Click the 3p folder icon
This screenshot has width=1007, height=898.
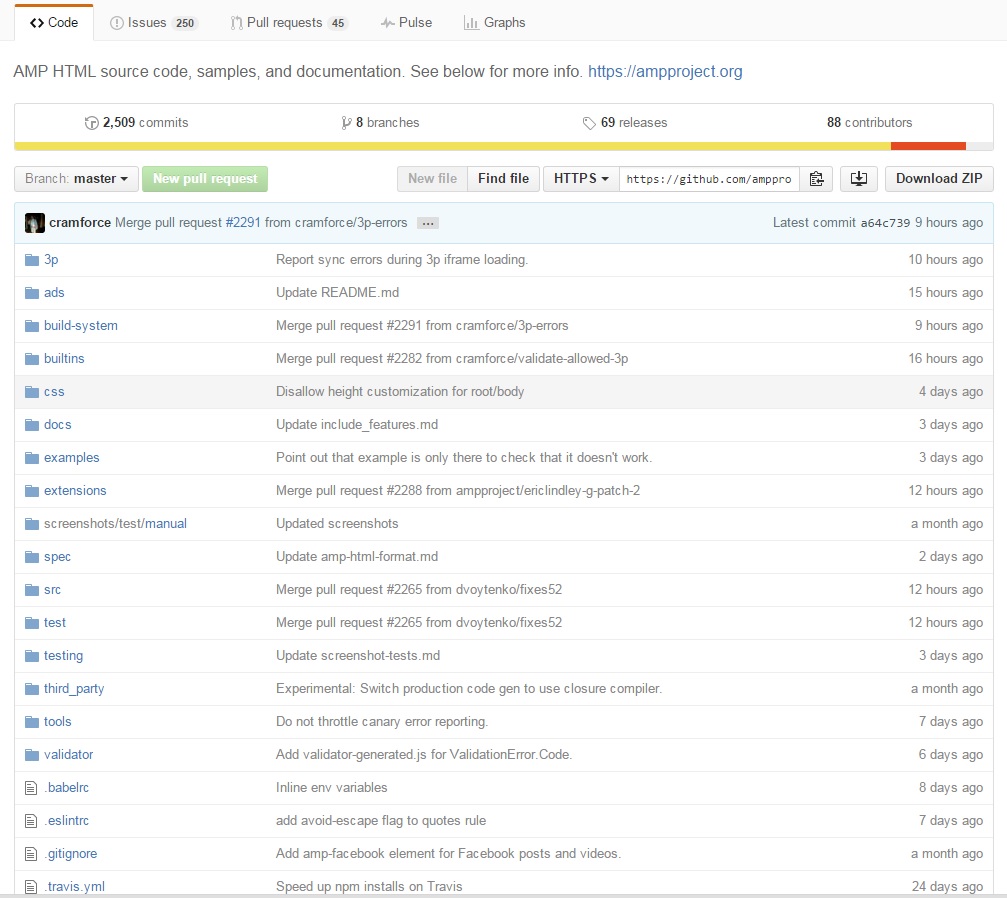(x=32, y=260)
